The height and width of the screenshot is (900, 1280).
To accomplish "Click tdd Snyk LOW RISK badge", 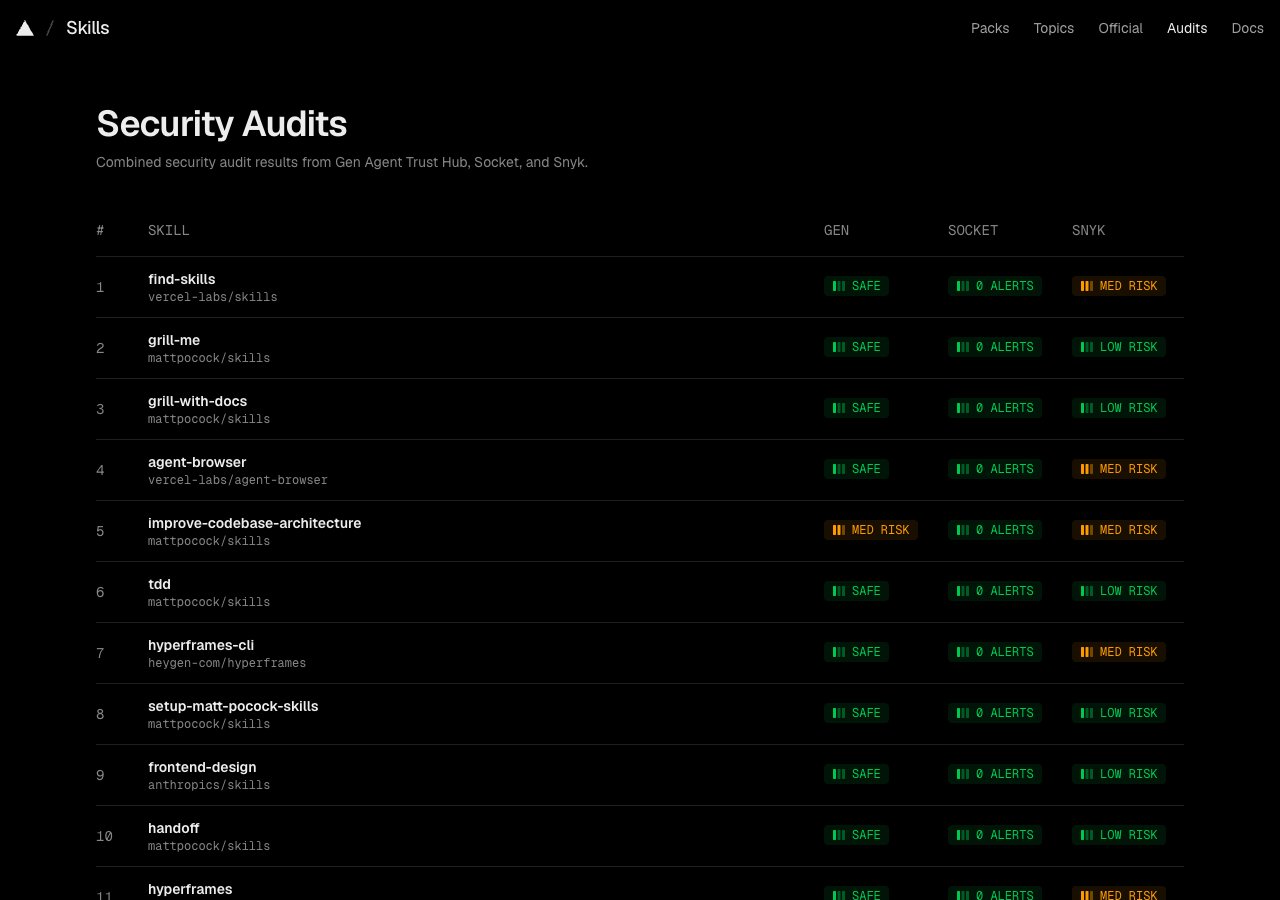I will 1119,591.
